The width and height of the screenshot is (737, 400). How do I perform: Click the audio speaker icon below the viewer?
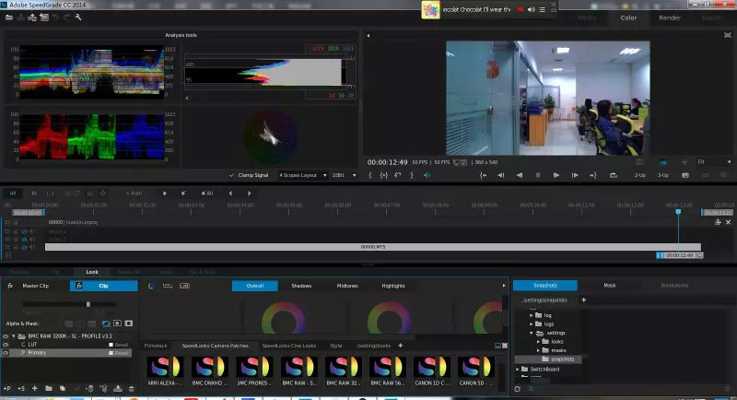coord(428,175)
